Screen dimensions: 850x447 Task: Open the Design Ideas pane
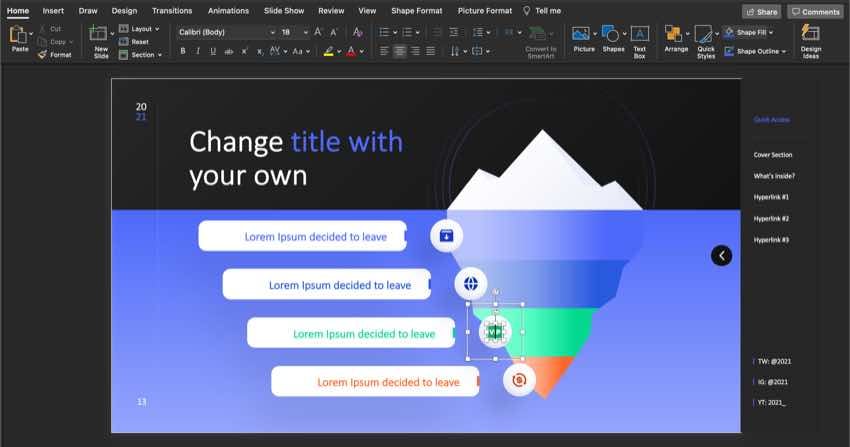(x=811, y=38)
